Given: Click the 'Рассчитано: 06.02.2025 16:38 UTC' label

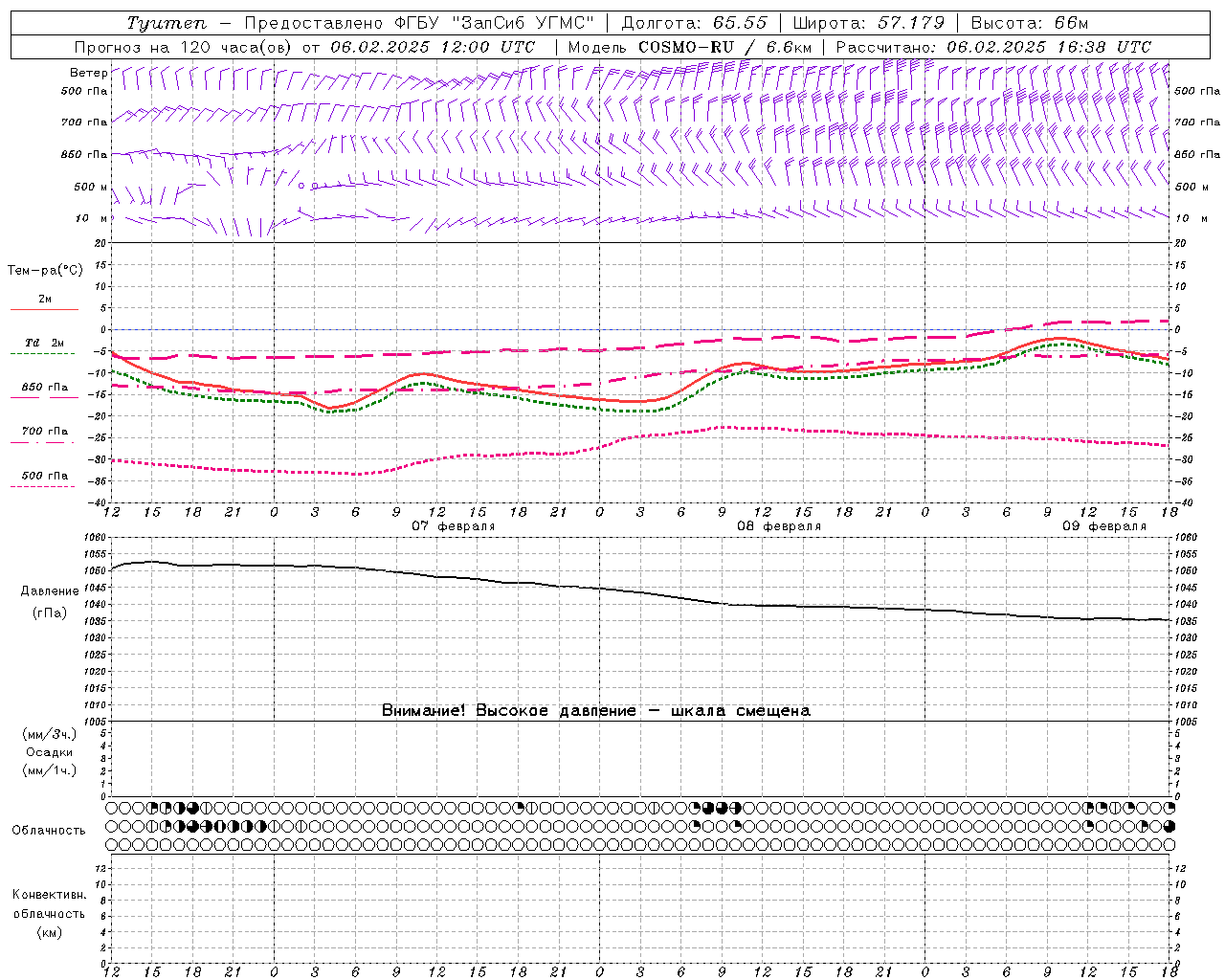Looking at the screenshot, I should tap(993, 47).
